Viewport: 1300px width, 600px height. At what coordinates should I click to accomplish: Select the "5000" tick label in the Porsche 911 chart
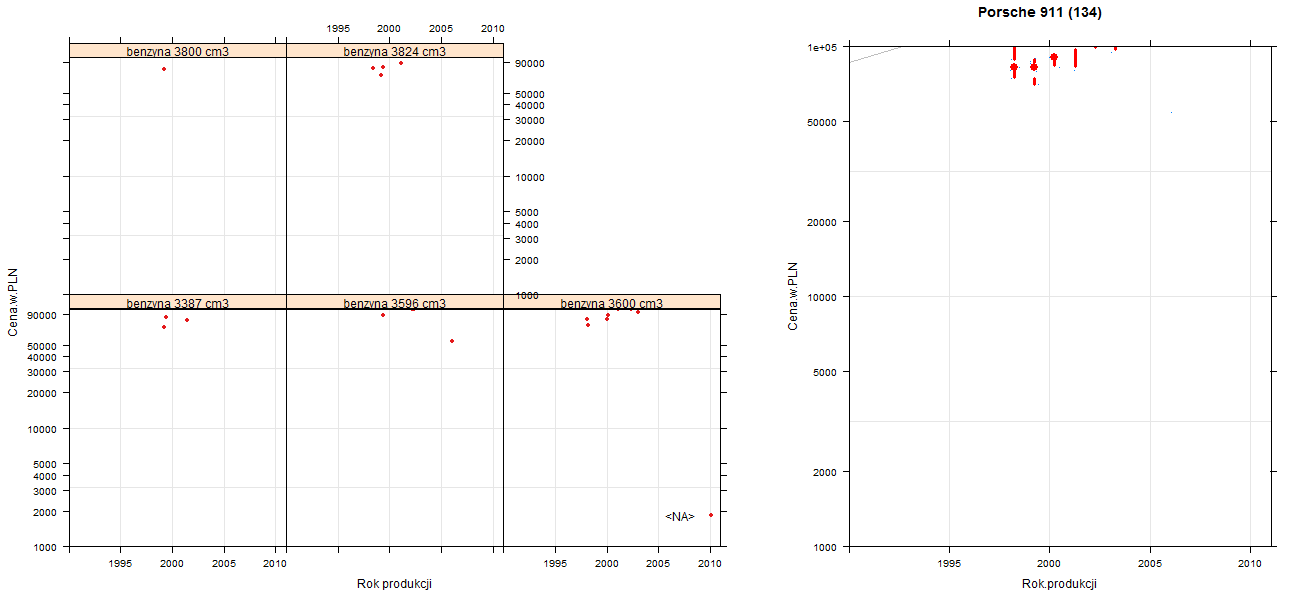[827, 372]
